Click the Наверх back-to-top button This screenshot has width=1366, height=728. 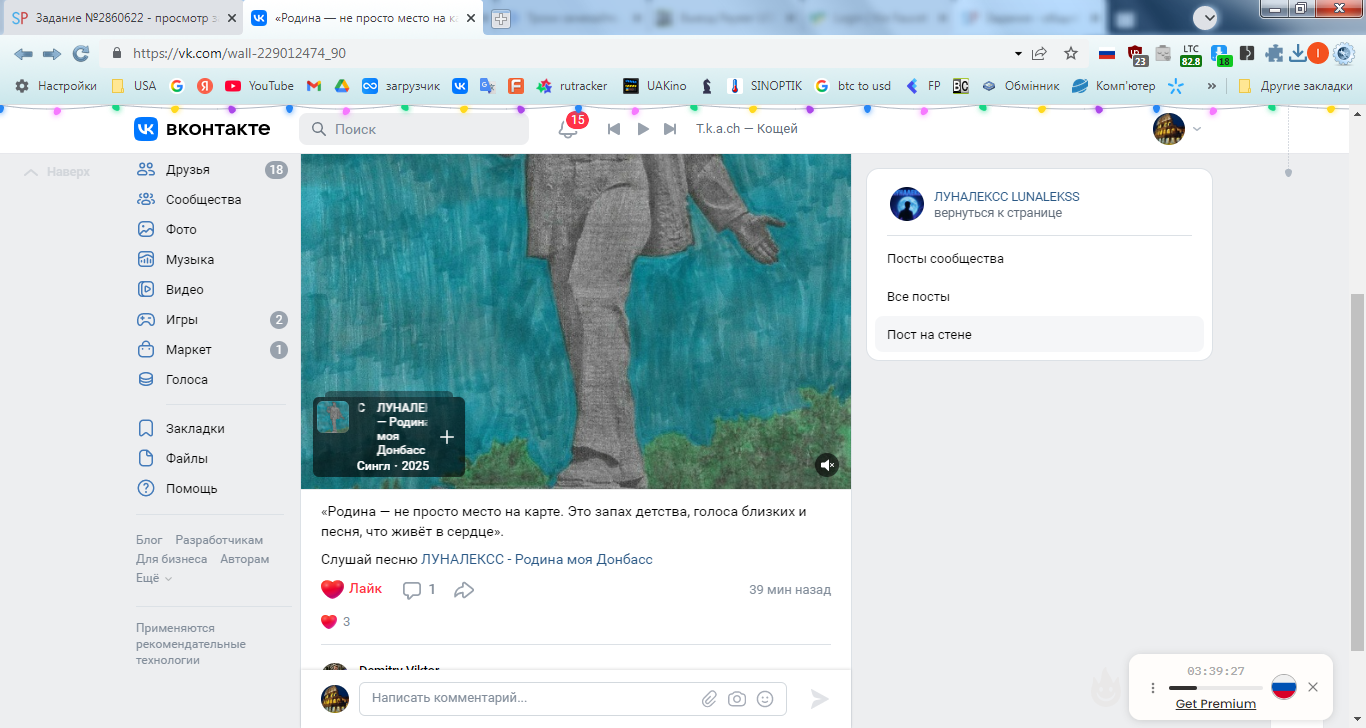point(57,172)
